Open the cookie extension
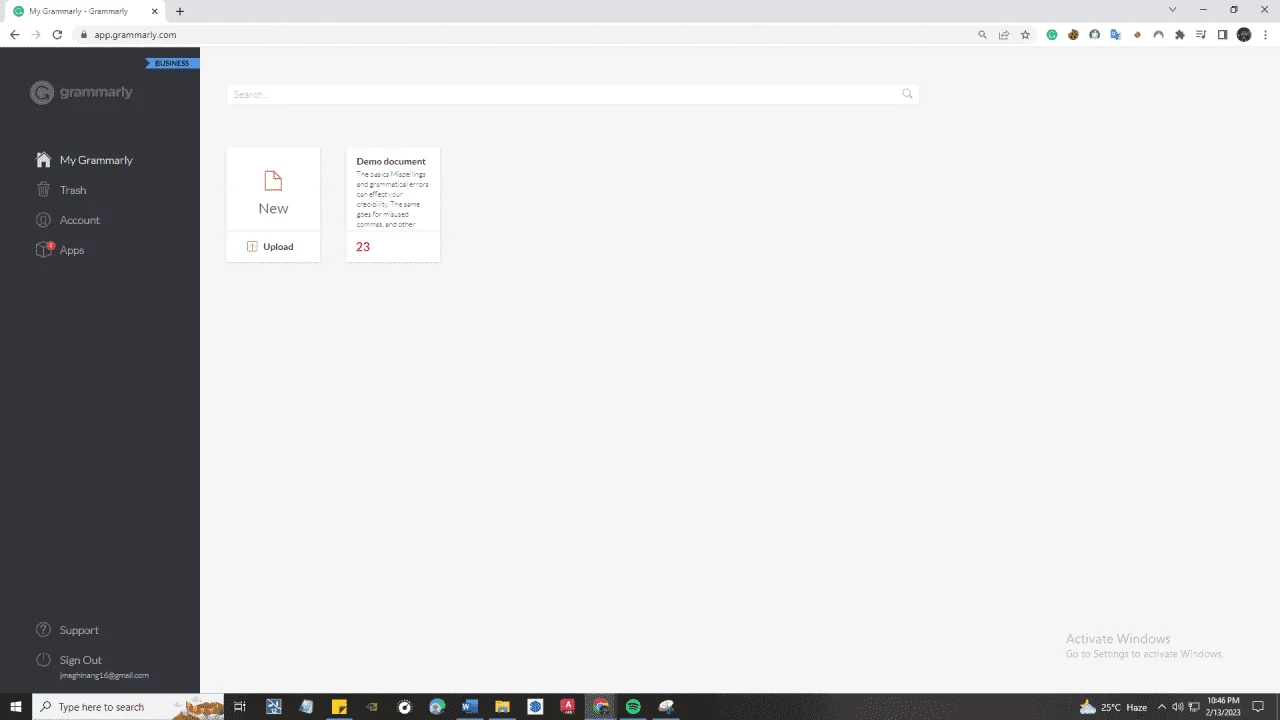Screen dimensions: 1280x720 tap(1073, 34)
